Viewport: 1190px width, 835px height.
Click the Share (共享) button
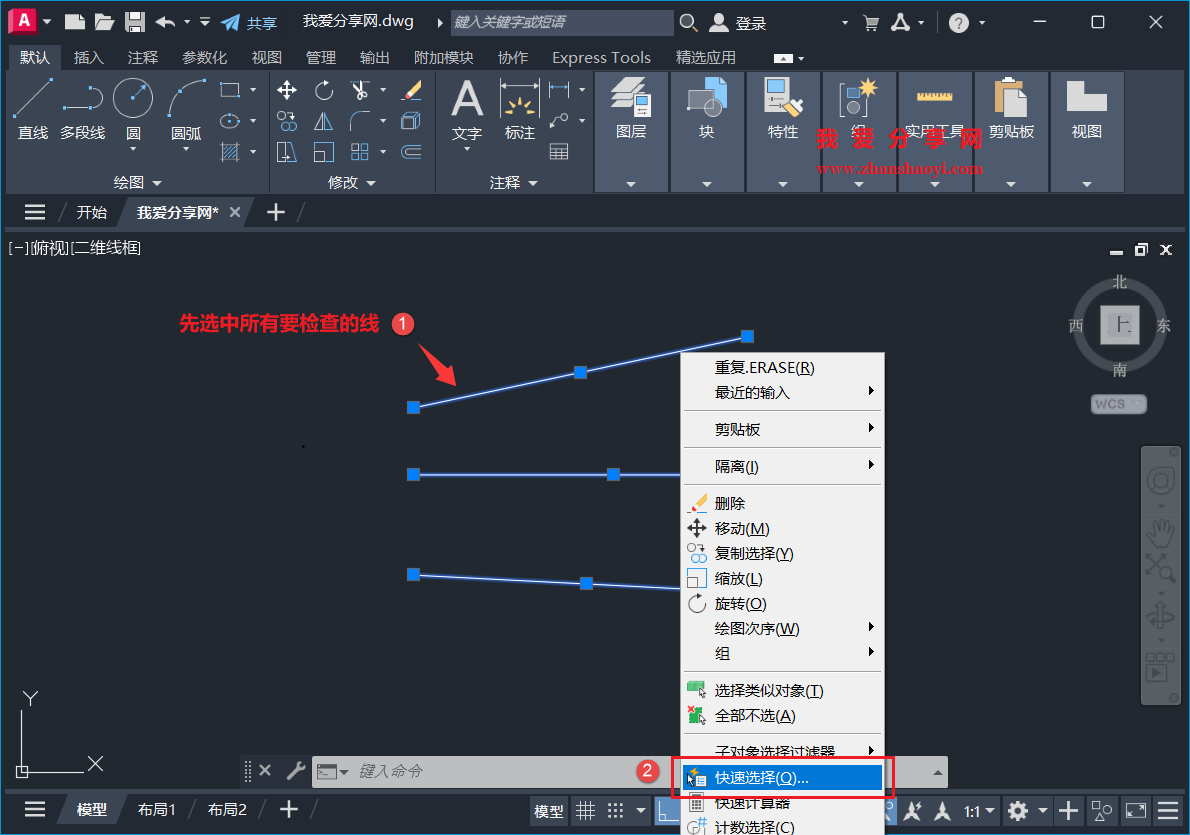249,23
